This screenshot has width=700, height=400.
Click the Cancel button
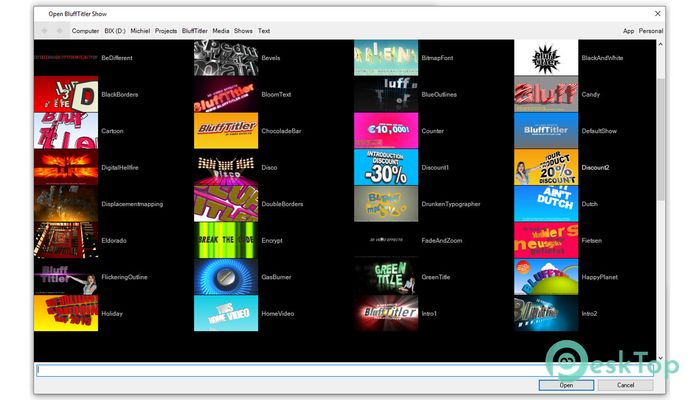click(625, 385)
